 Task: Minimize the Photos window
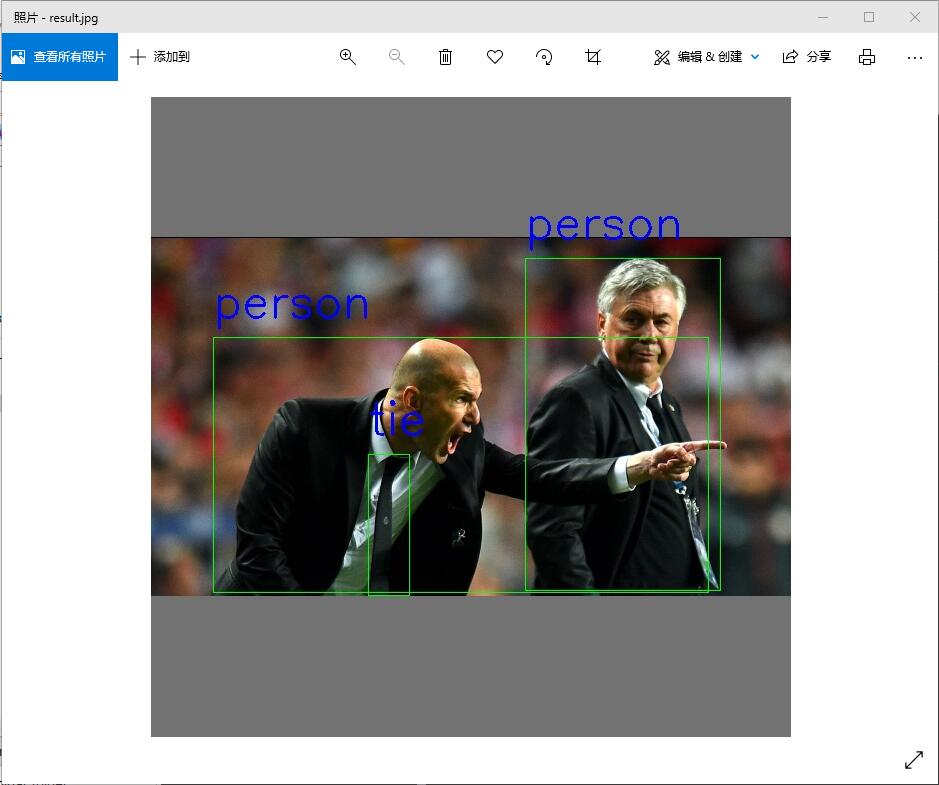pos(823,17)
